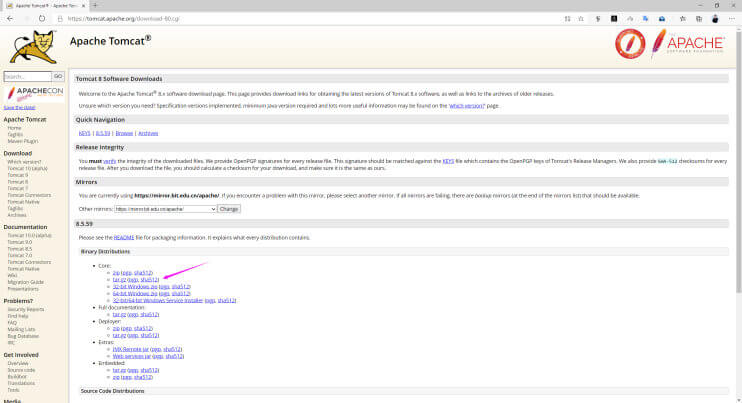This screenshot has height=403, width=742.
Task: Open Migration Guide in sidebar
Action: (x=26, y=282)
